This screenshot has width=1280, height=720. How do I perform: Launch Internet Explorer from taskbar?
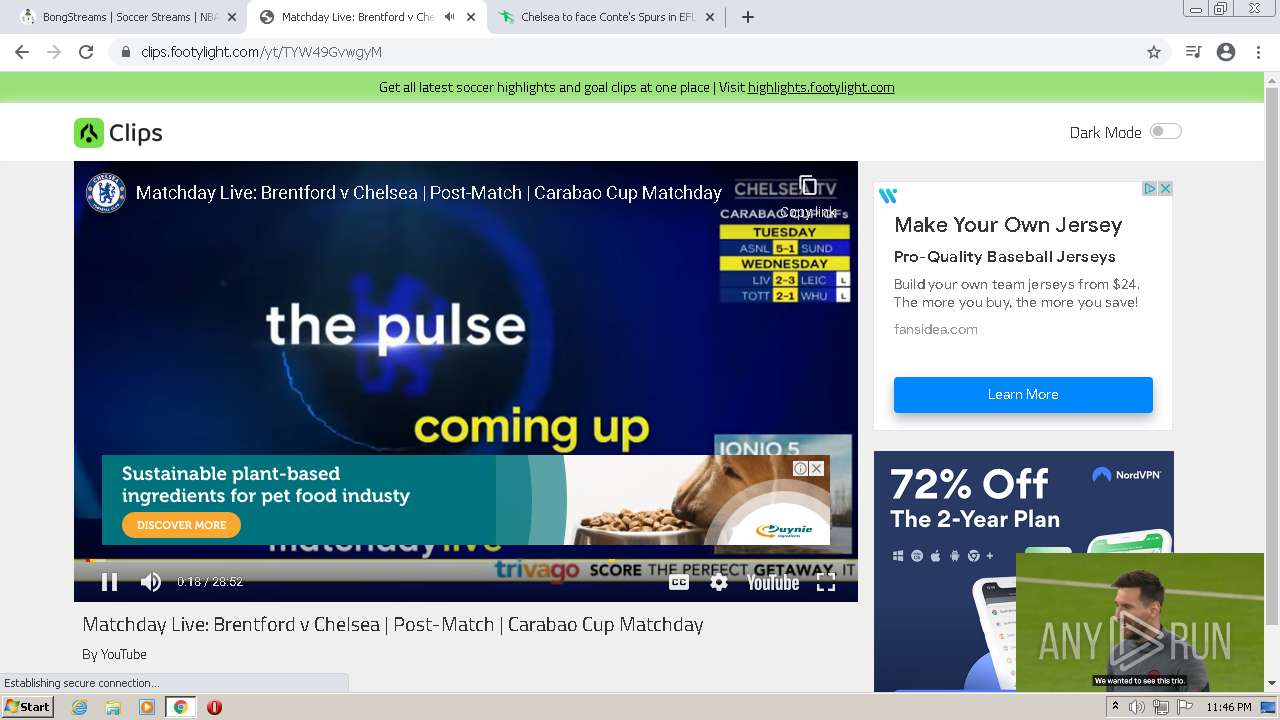80,707
